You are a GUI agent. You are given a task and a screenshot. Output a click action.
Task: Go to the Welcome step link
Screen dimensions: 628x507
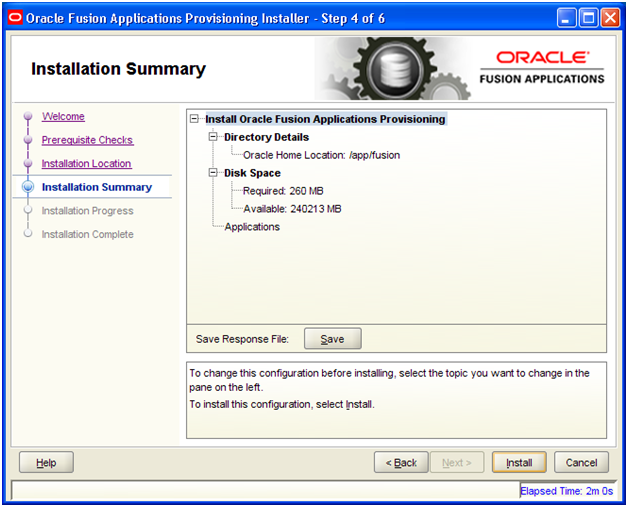point(63,116)
